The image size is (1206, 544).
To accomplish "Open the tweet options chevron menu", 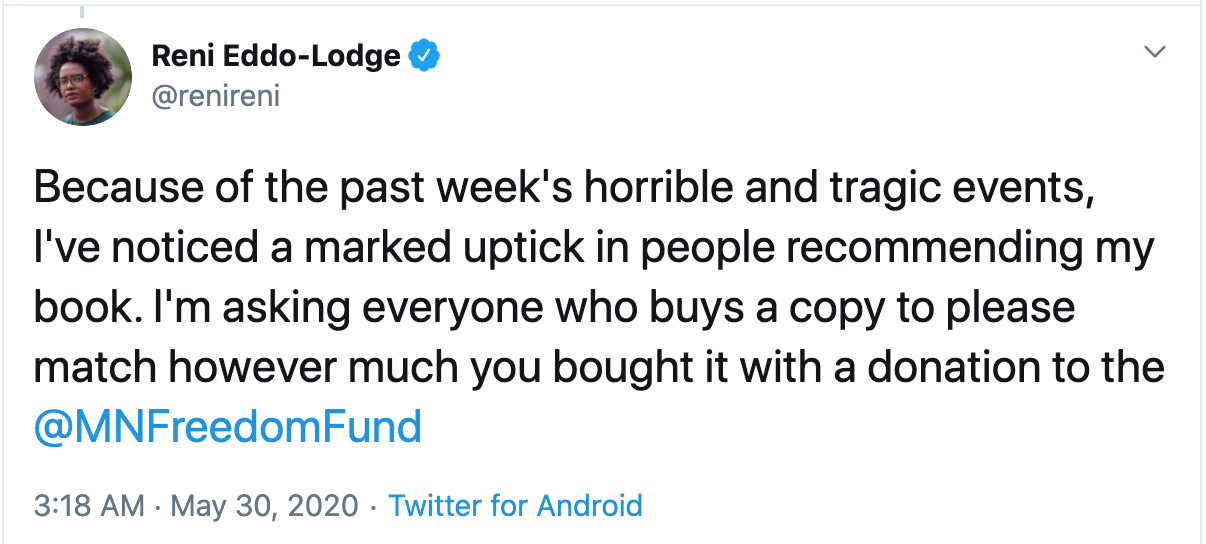I will coord(1156,51).
